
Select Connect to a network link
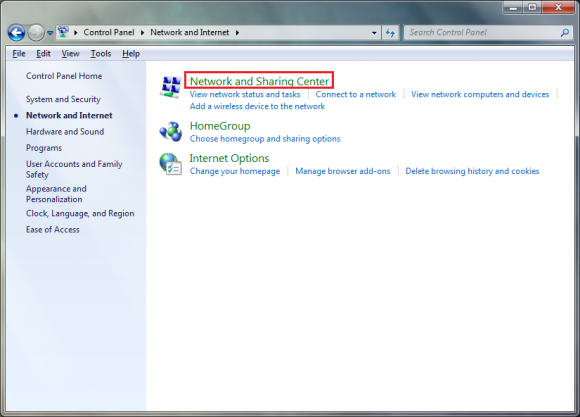(355, 94)
